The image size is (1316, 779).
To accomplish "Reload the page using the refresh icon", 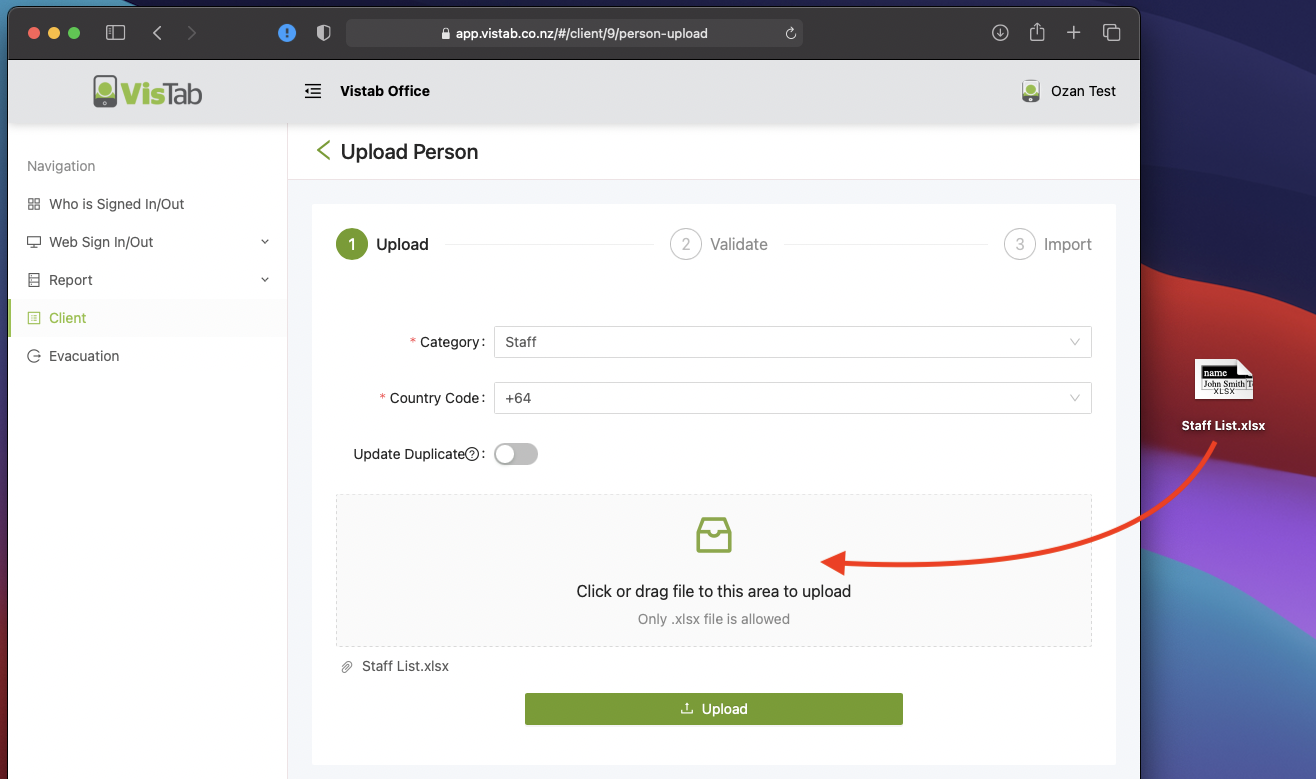I will click(x=790, y=33).
